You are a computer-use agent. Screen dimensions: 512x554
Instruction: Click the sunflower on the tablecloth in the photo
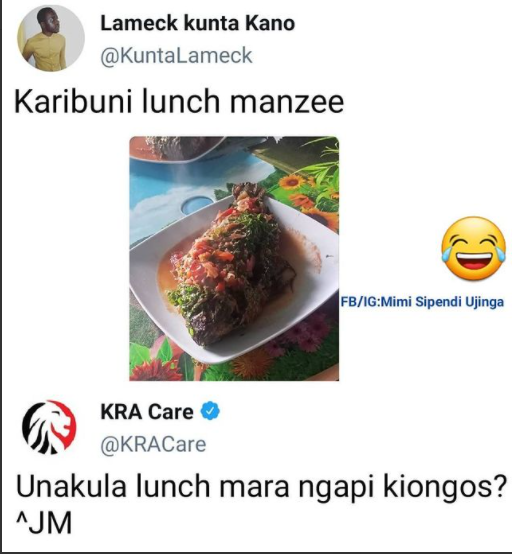292,182
